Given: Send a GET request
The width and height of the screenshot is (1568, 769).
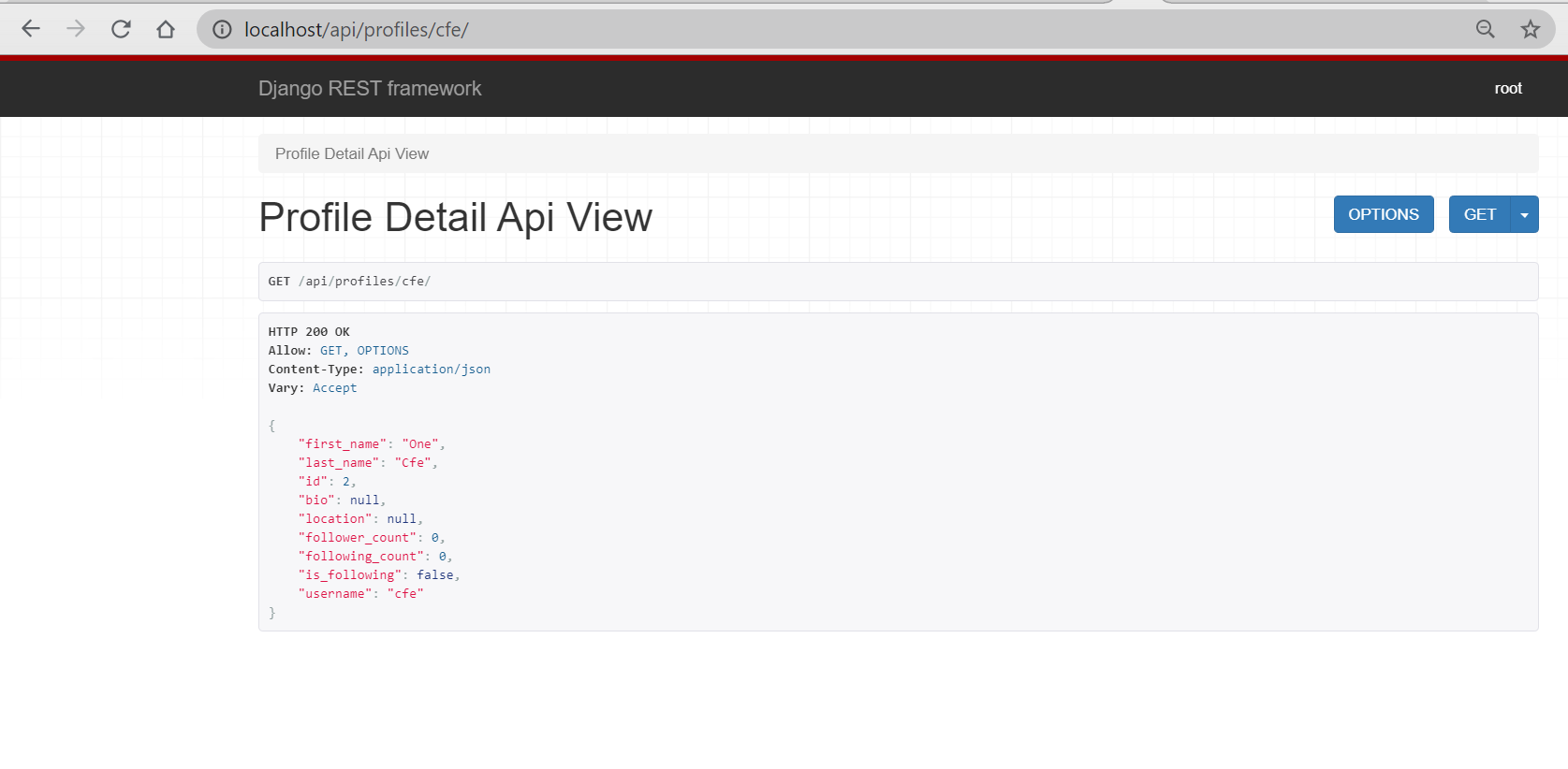Looking at the screenshot, I should point(1479,214).
